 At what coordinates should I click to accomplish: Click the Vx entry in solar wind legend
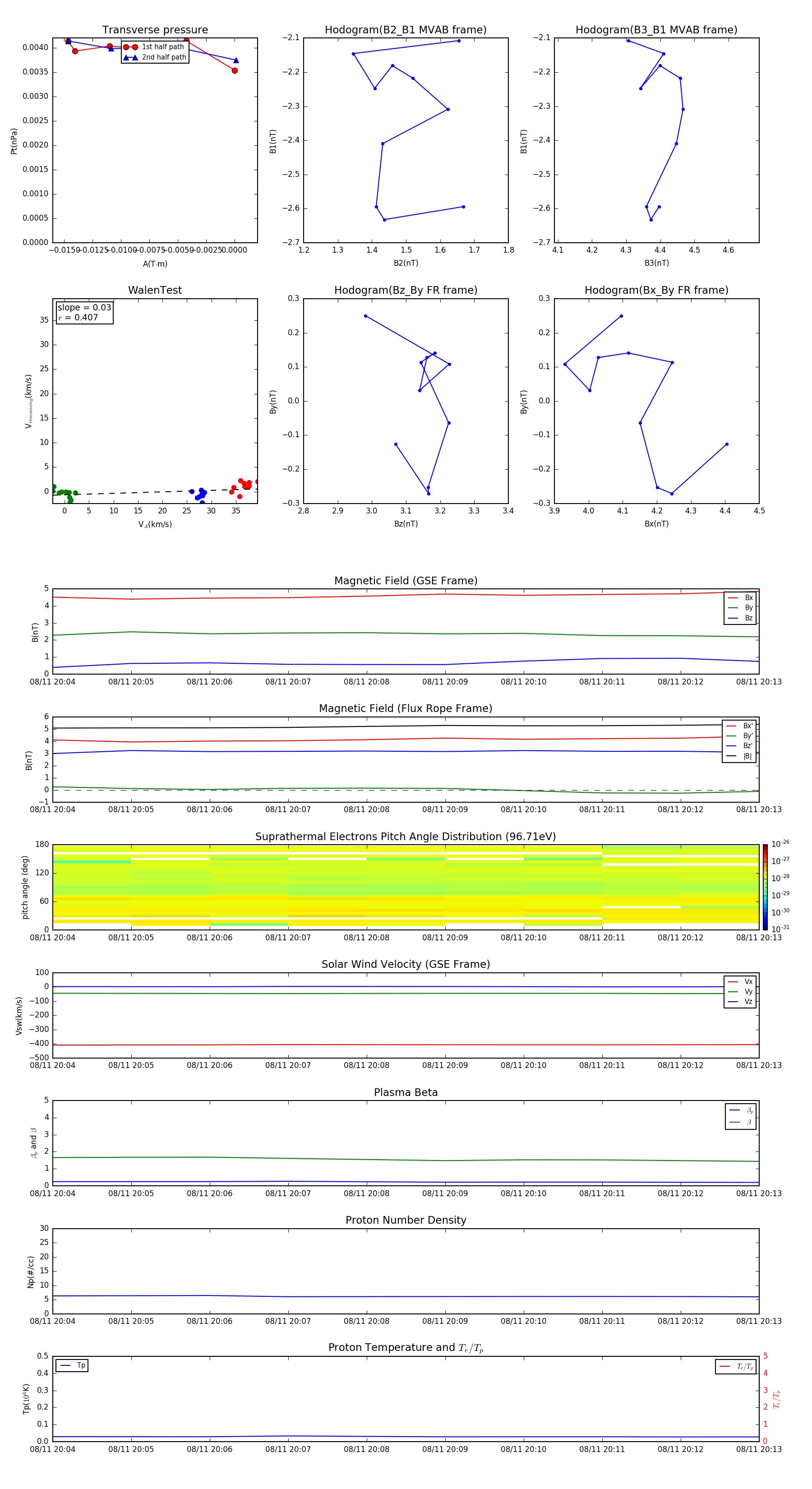(x=740, y=981)
